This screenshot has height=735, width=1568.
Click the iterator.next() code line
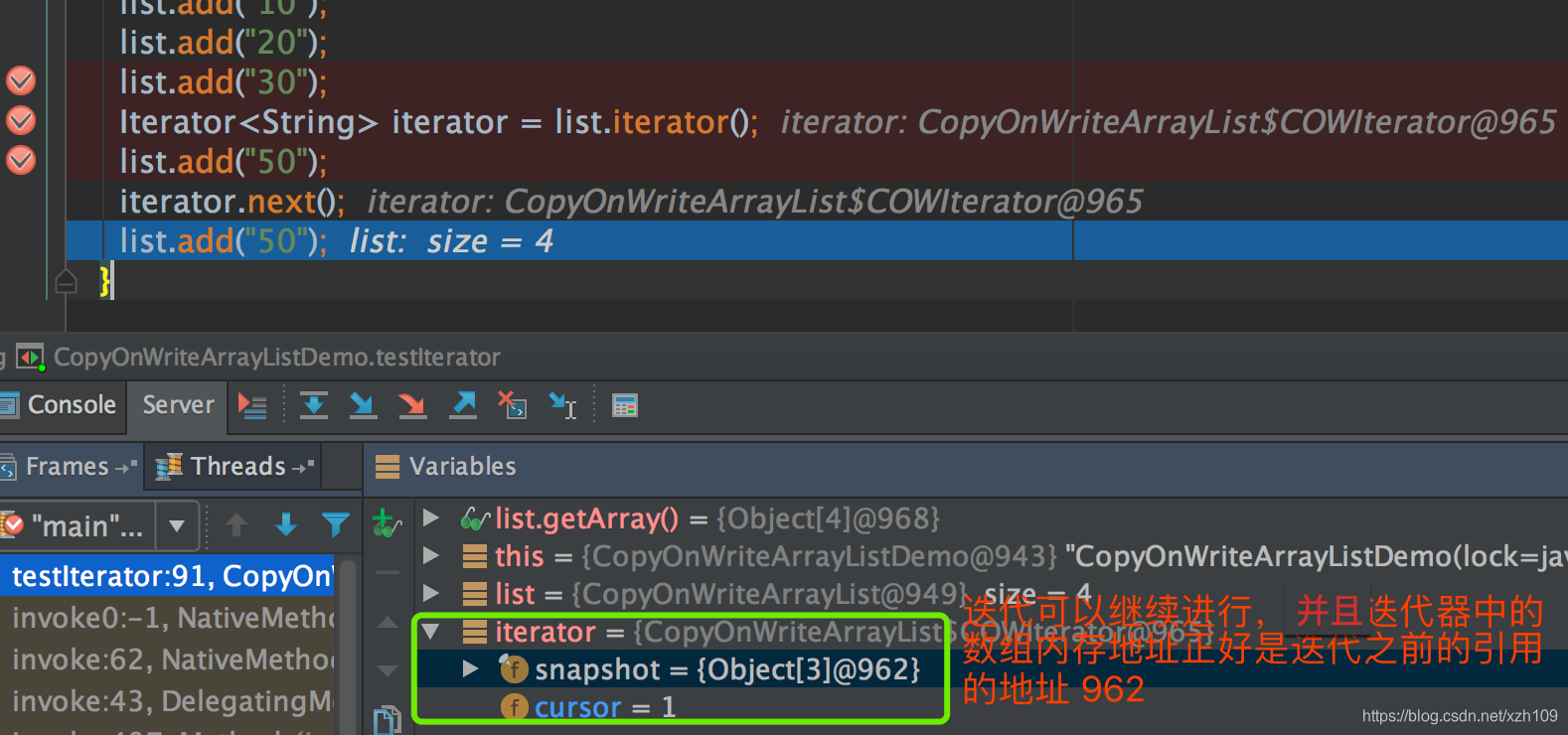(233, 201)
